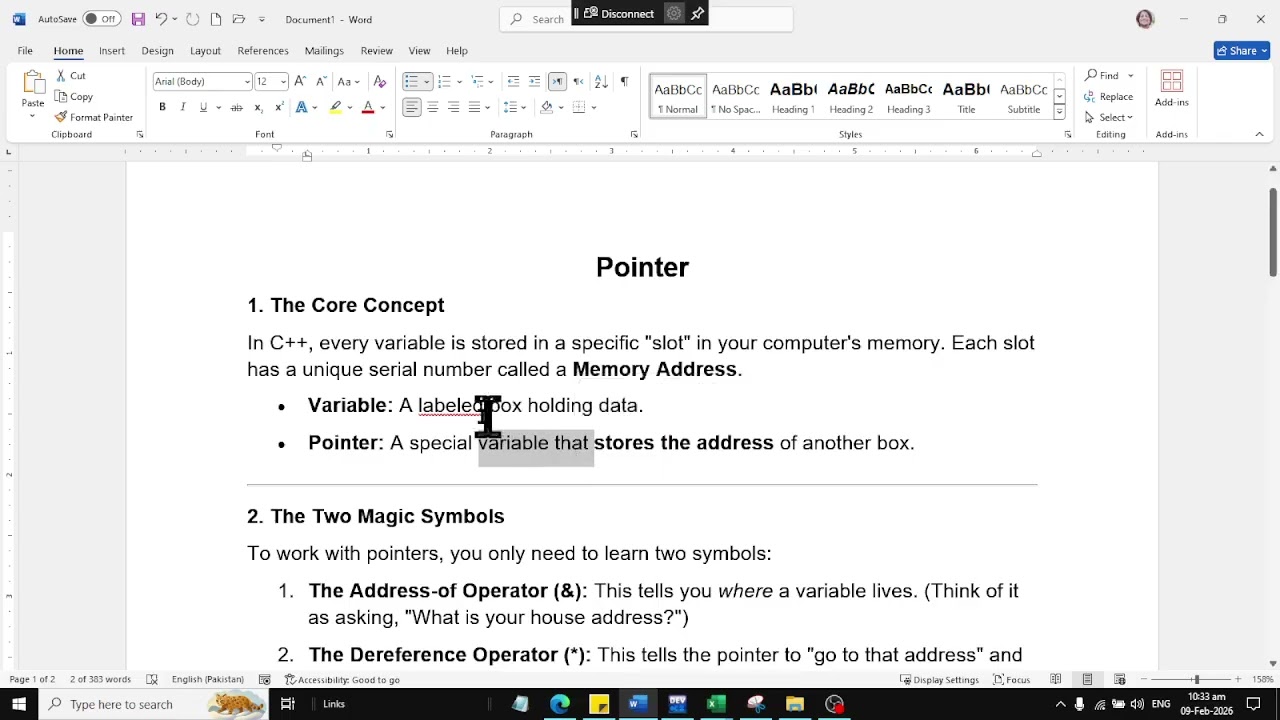This screenshot has width=1280, height=720.
Task: Click the Replace button
Action: (1109, 97)
